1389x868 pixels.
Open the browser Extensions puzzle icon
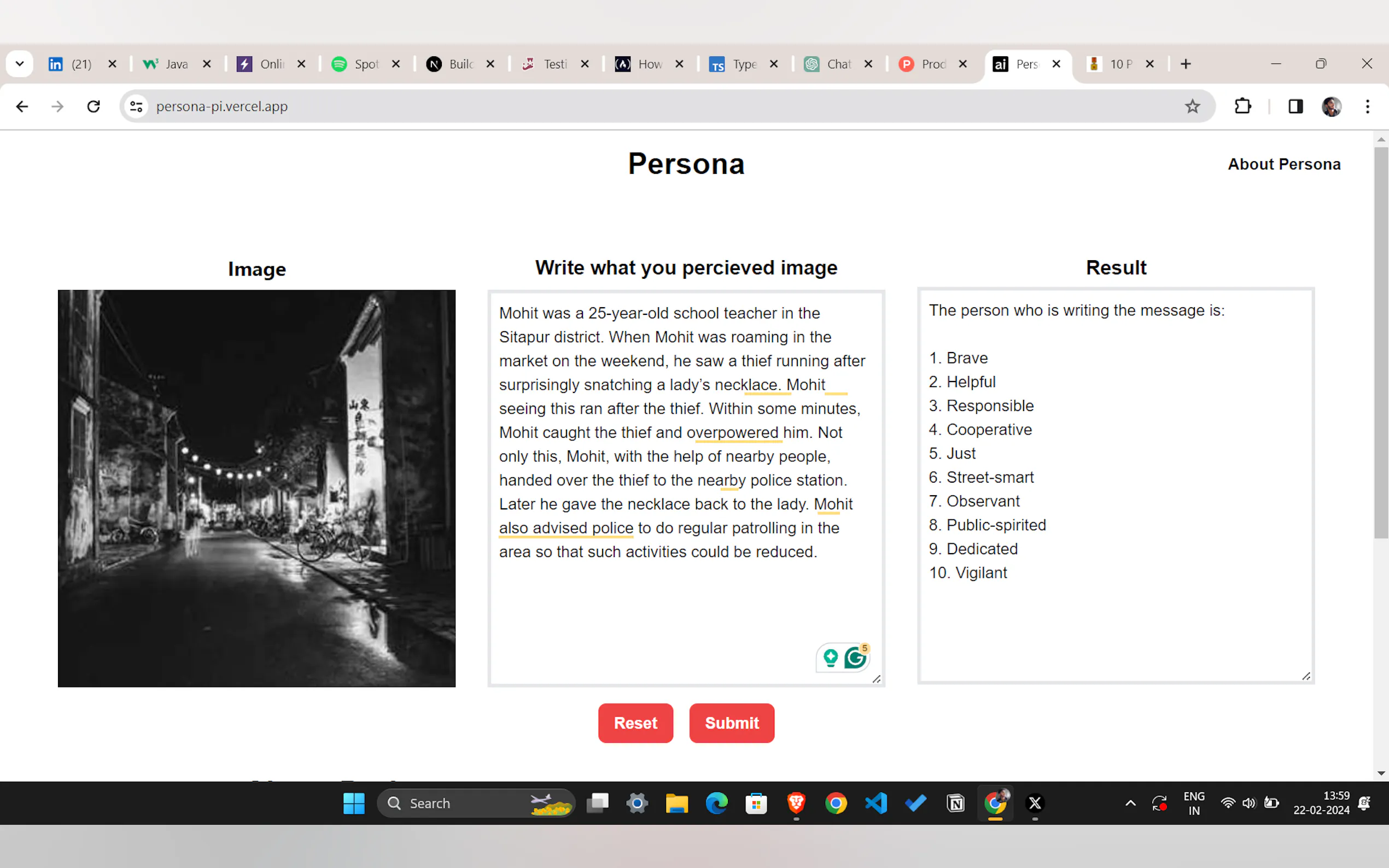point(1242,106)
